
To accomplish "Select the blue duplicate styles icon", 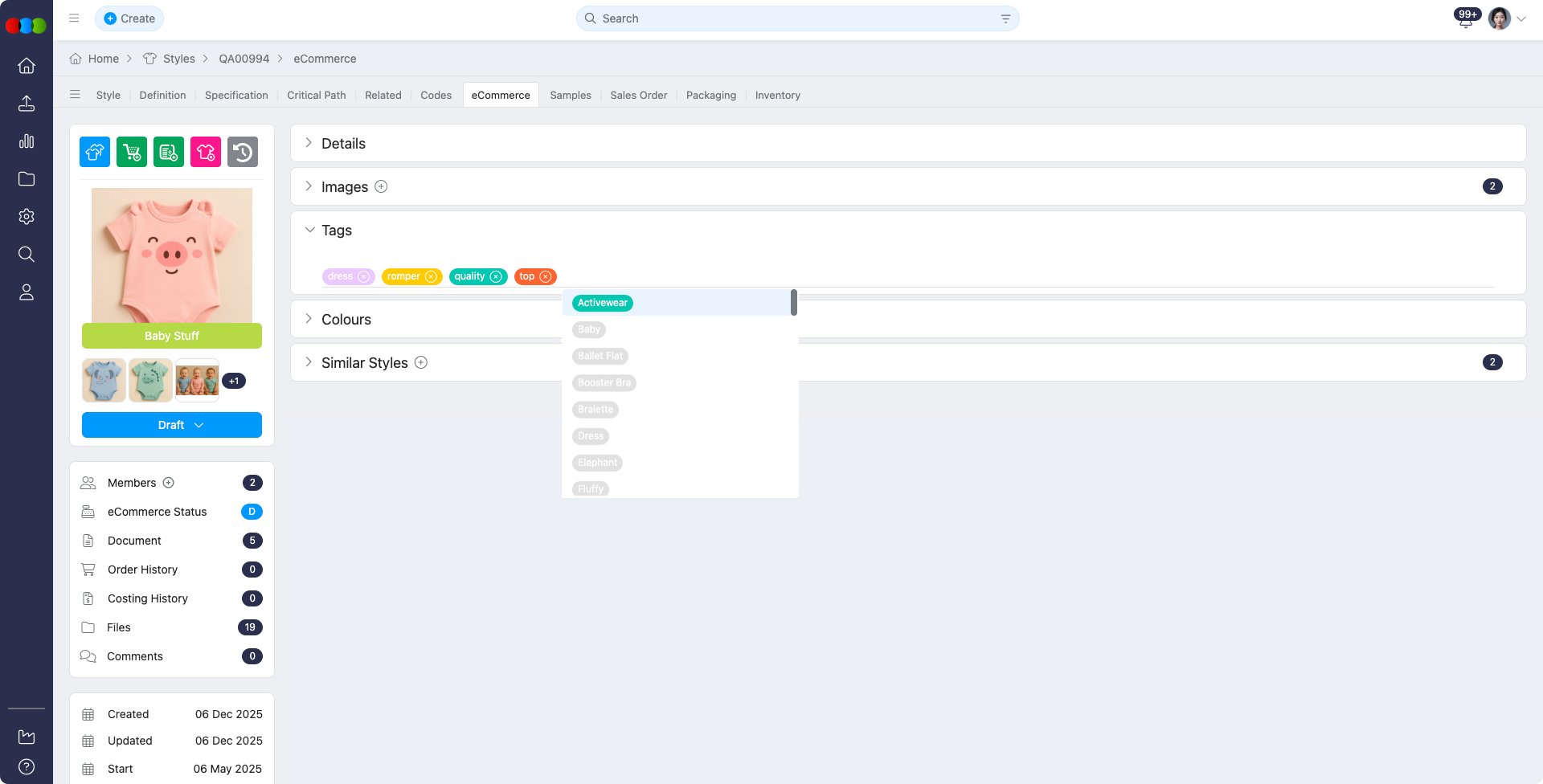I will [x=94, y=151].
